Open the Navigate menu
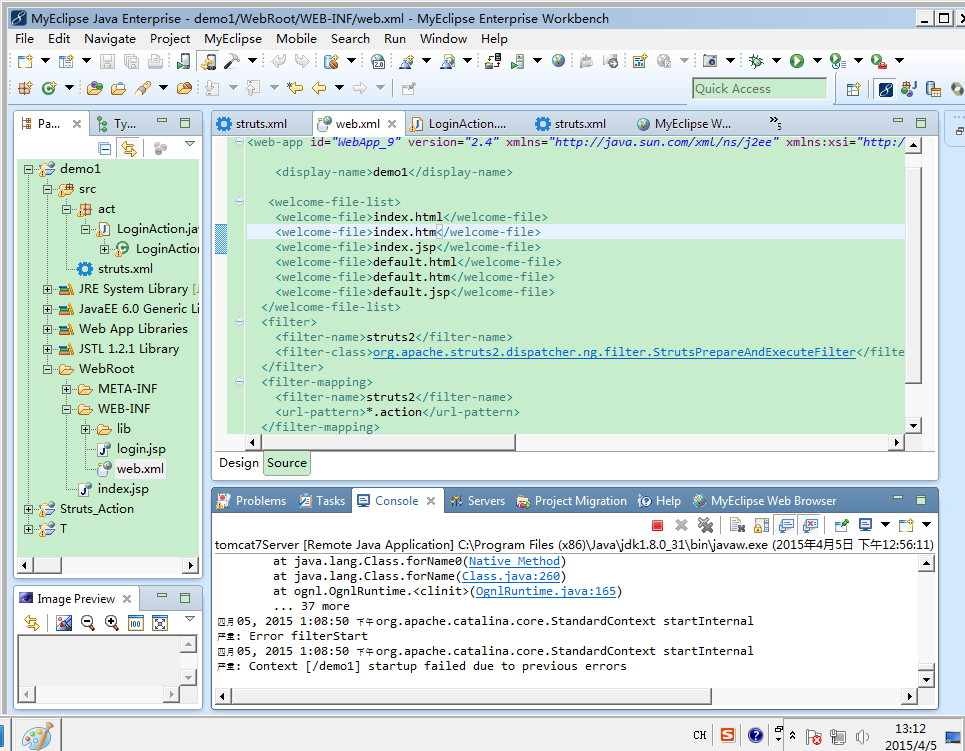 coord(110,39)
